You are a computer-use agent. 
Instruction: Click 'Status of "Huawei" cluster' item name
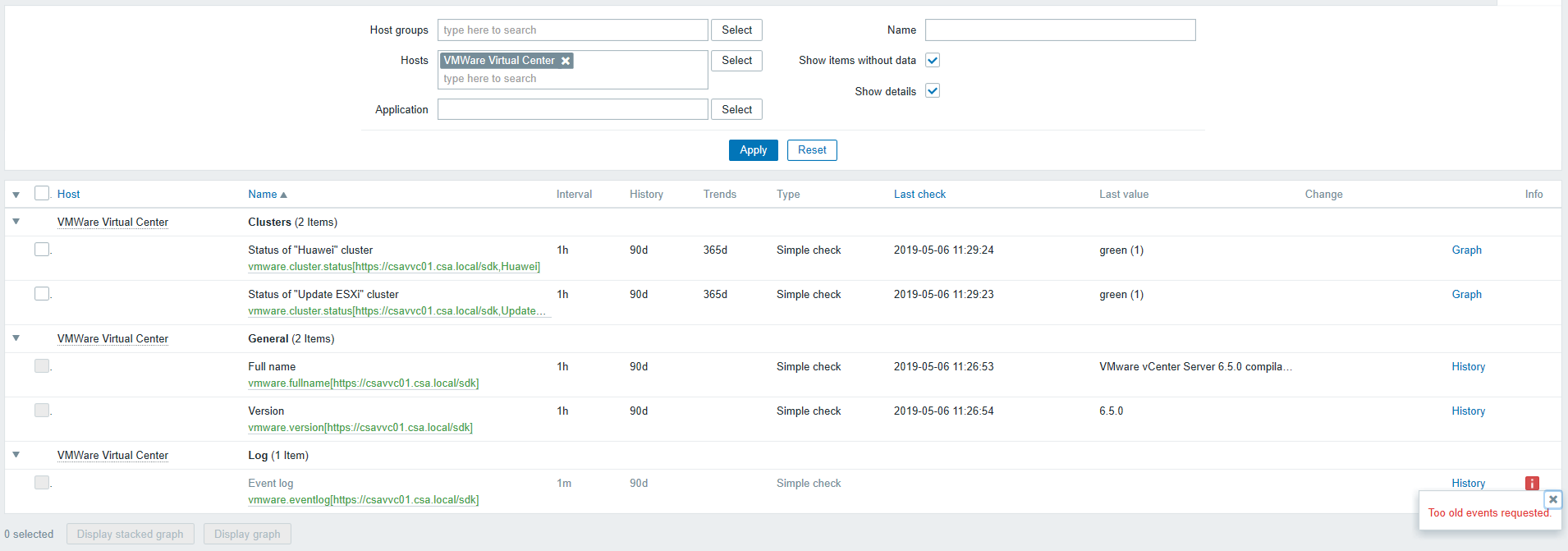click(310, 250)
